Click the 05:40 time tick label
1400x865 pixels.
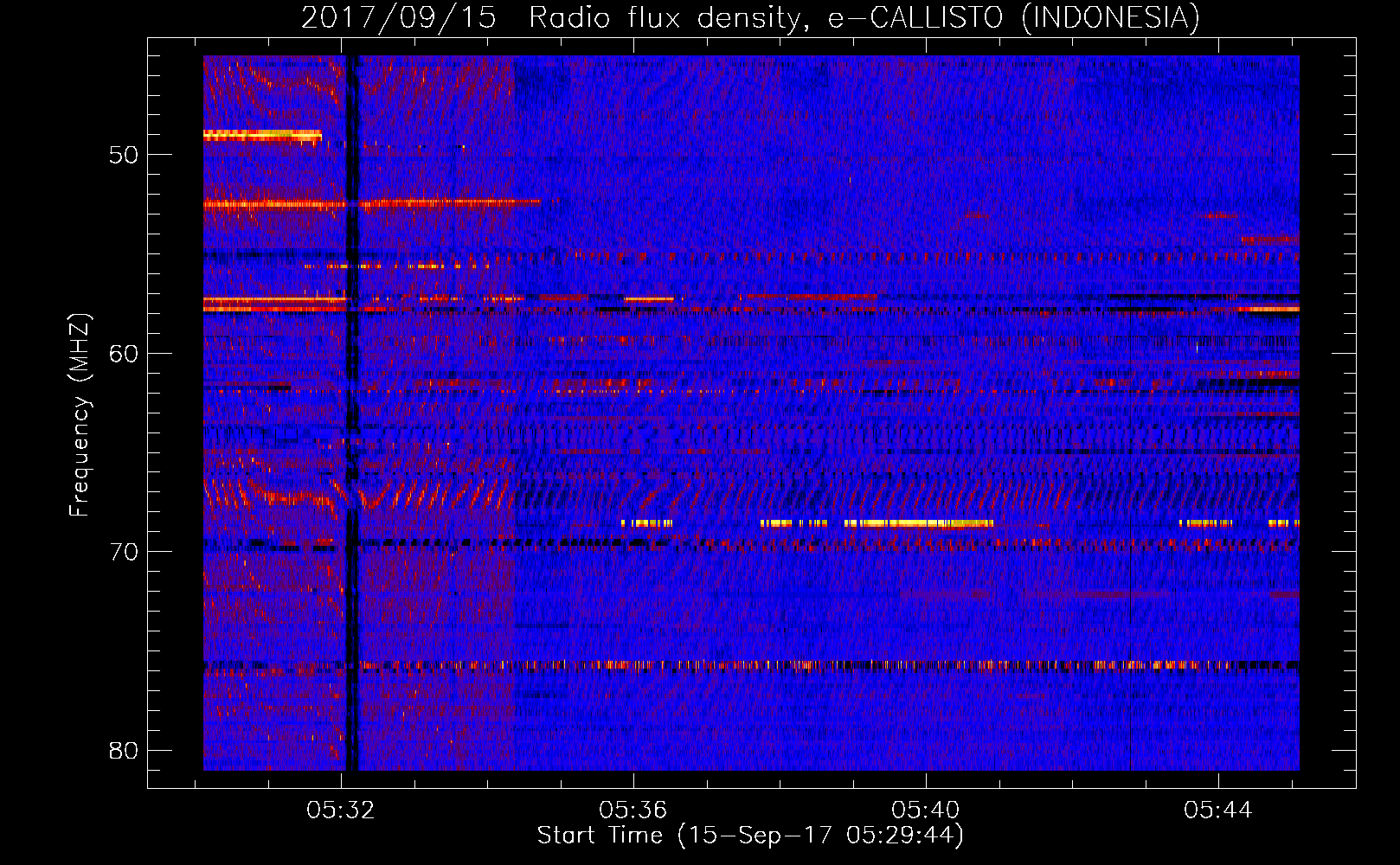click(926, 811)
